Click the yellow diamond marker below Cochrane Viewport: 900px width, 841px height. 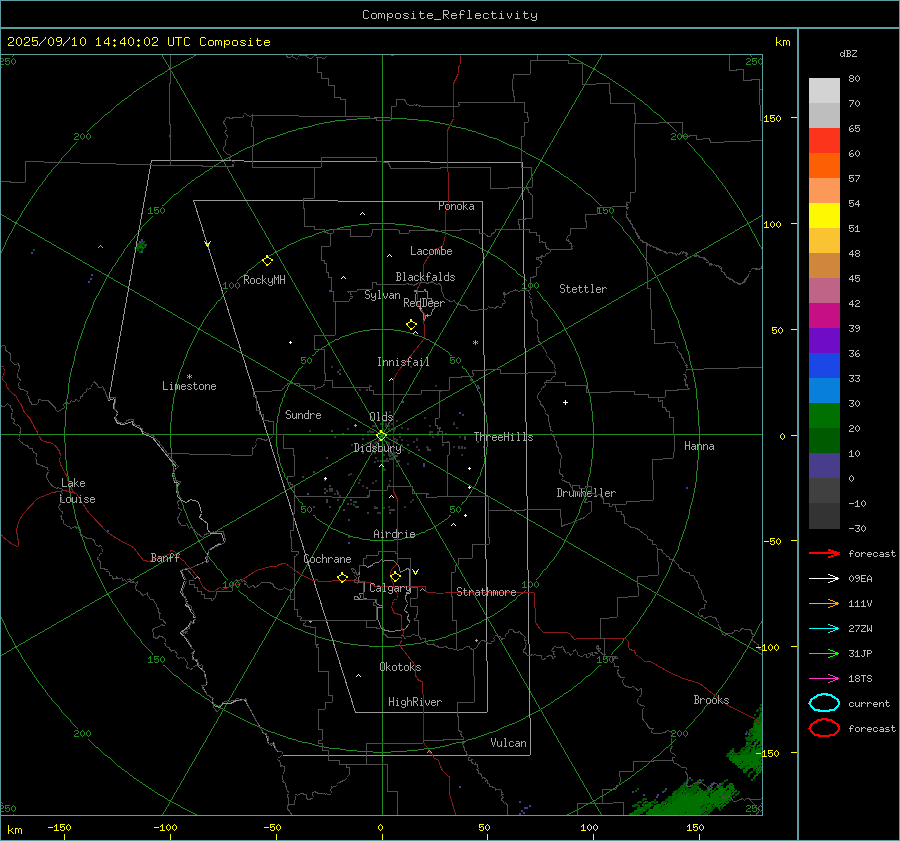click(343, 578)
